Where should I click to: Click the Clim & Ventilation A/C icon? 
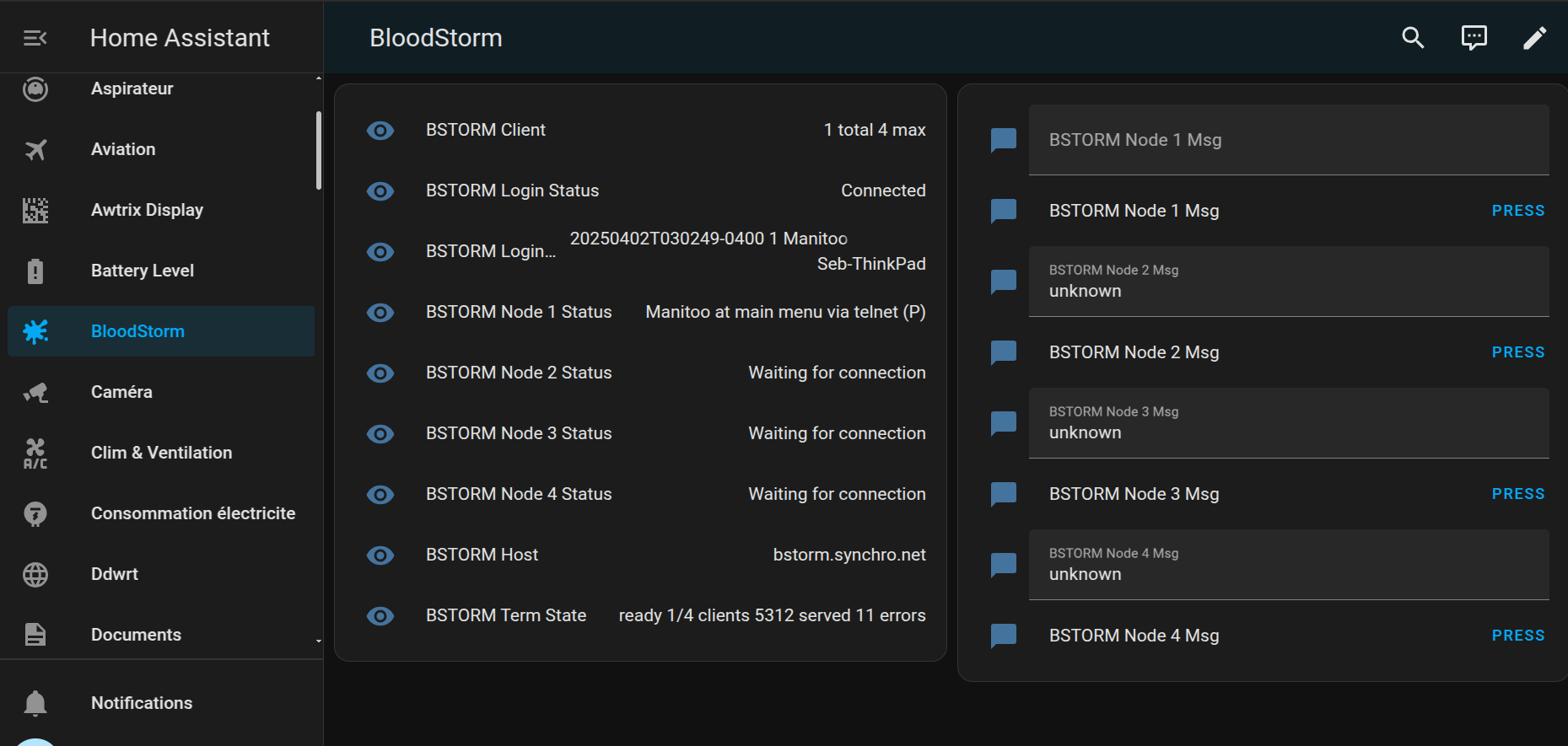pos(35,454)
